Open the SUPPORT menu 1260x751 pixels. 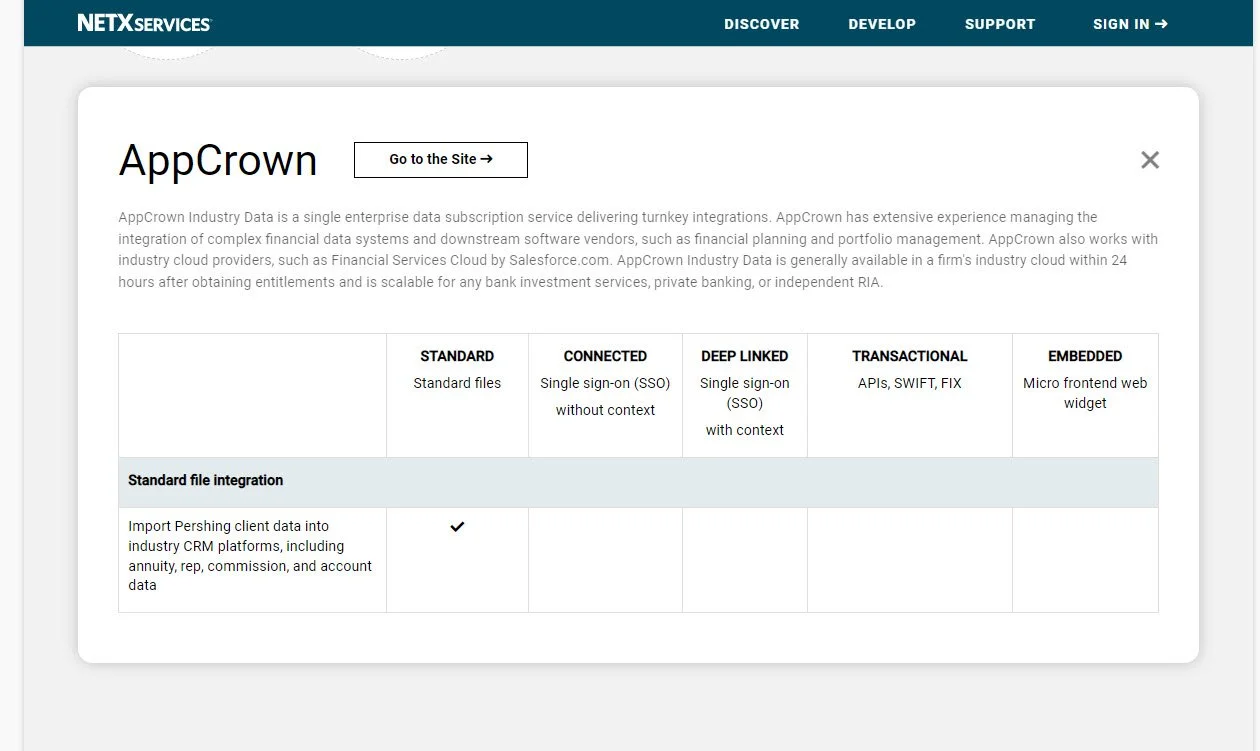pyautogui.click(x=999, y=24)
